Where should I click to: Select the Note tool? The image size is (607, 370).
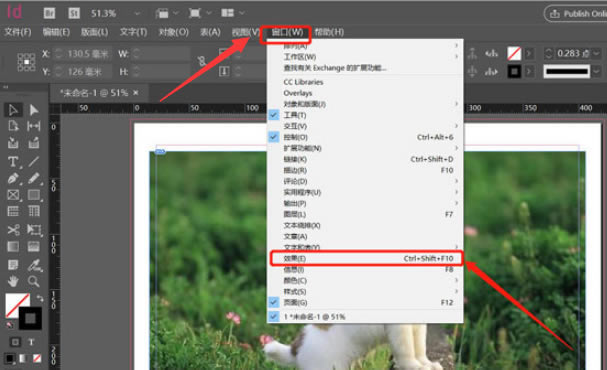click(13, 265)
